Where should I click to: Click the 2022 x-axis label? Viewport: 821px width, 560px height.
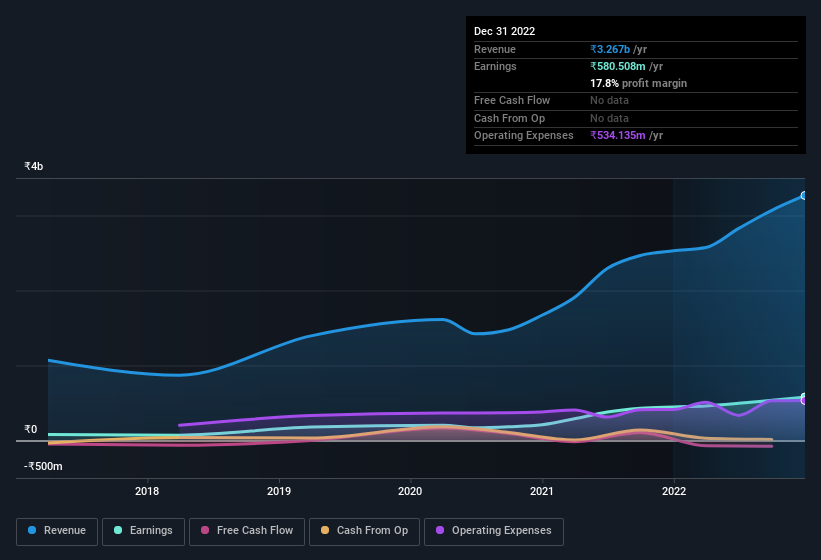[674, 491]
